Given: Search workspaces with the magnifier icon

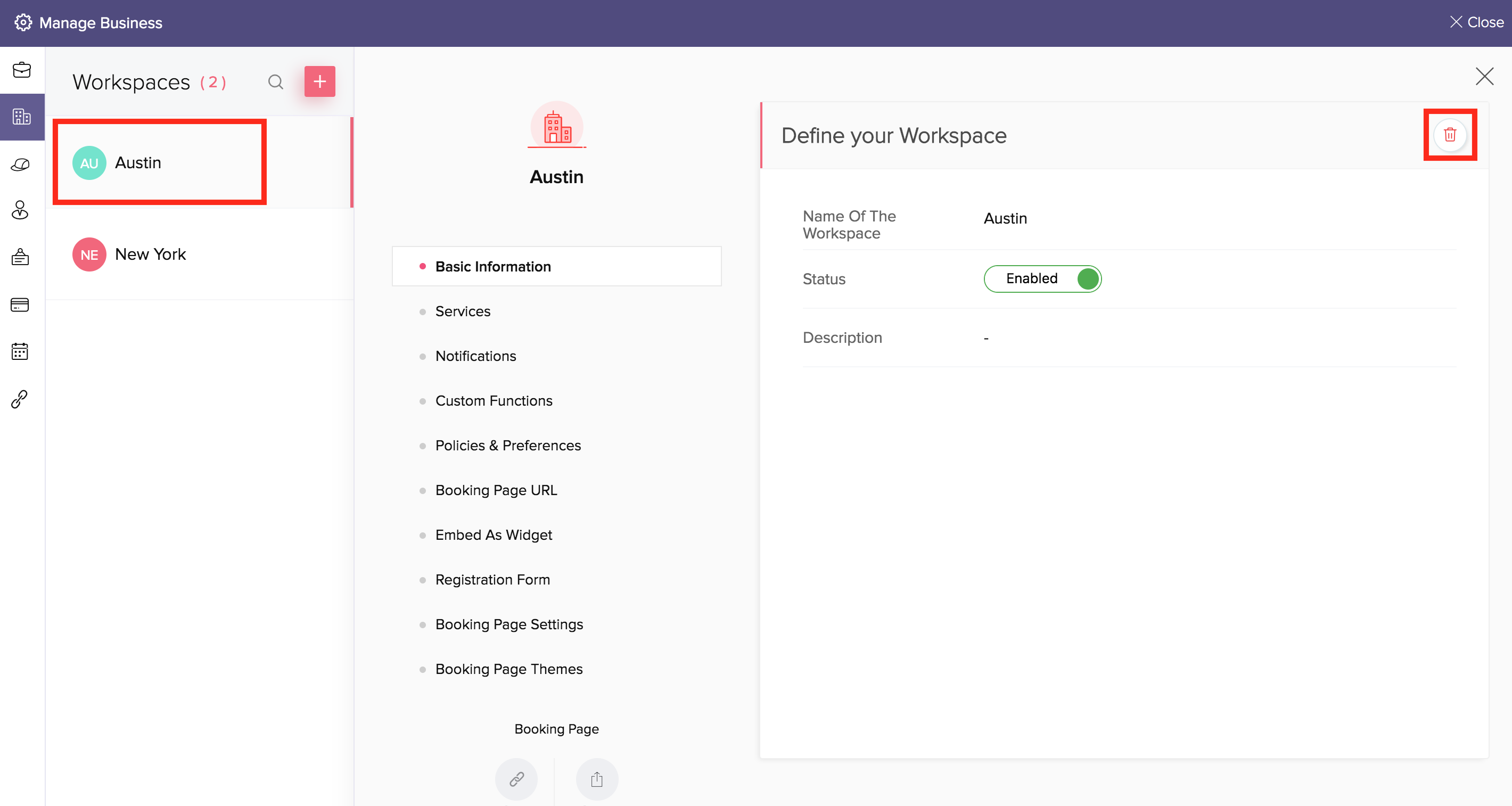Looking at the screenshot, I should pos(275,81).
